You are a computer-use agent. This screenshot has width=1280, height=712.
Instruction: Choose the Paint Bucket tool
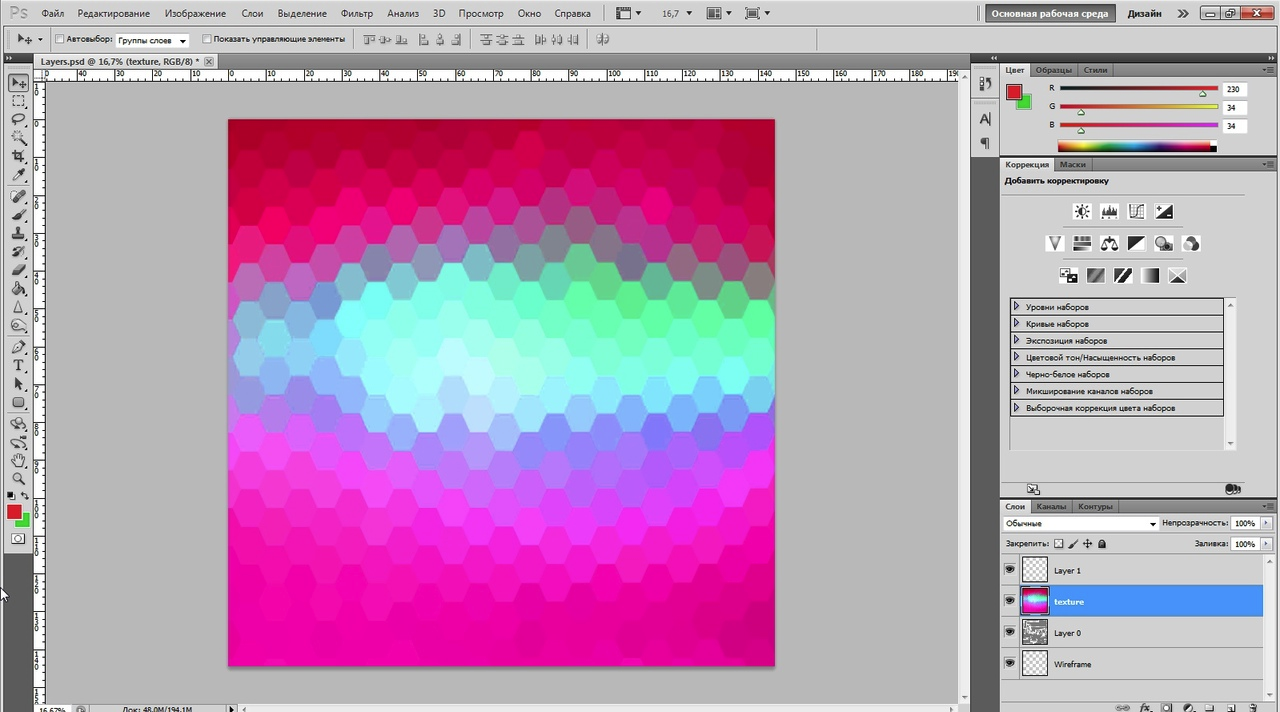(x=18, y=289)
